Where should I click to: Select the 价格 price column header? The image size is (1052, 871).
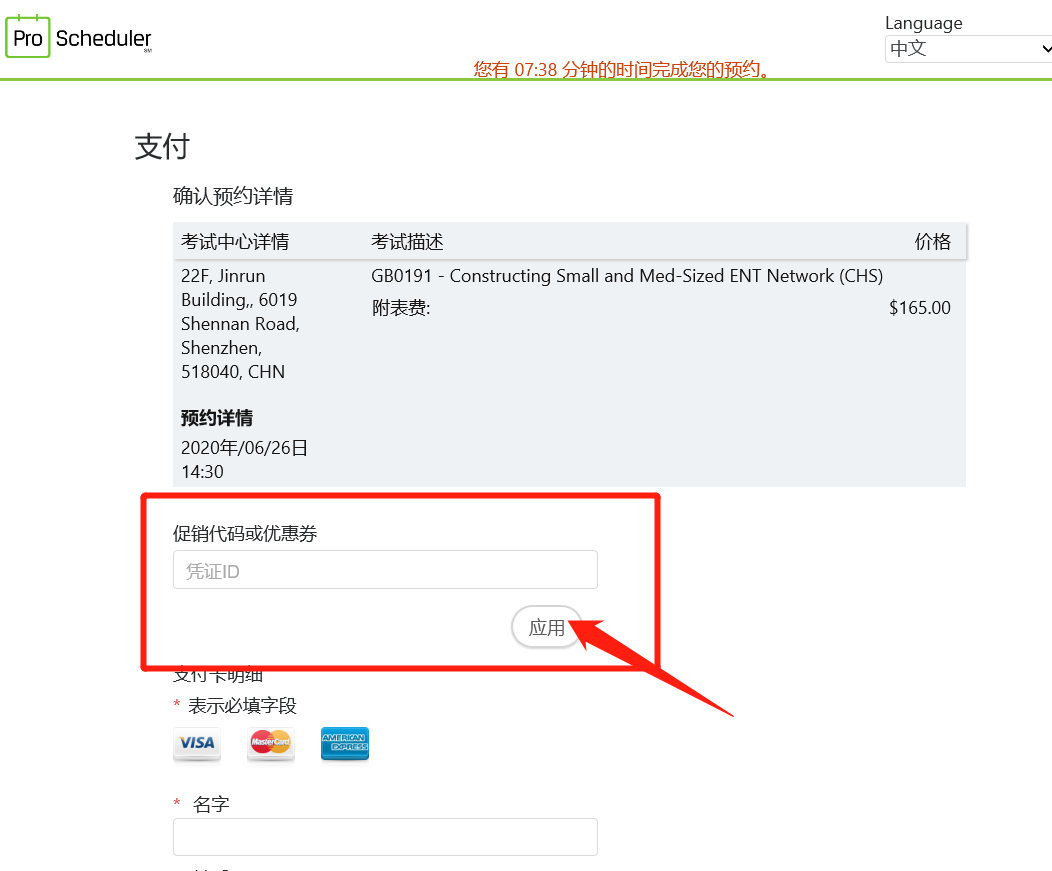coord(933,242)
